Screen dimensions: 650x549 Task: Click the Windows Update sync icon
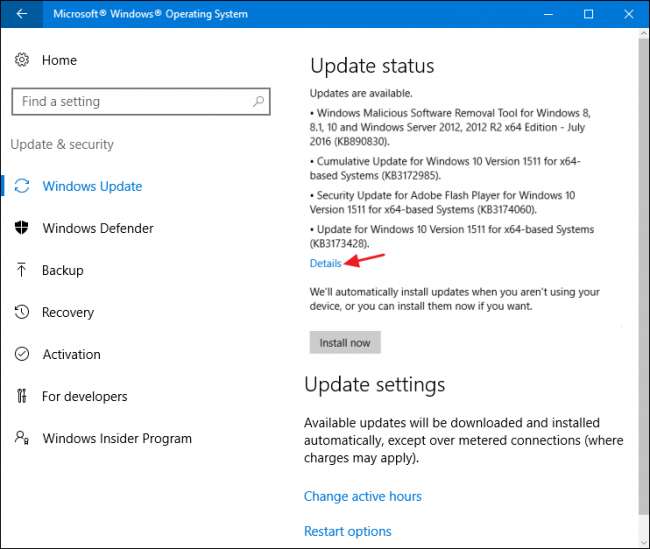[x=22, y=186]
